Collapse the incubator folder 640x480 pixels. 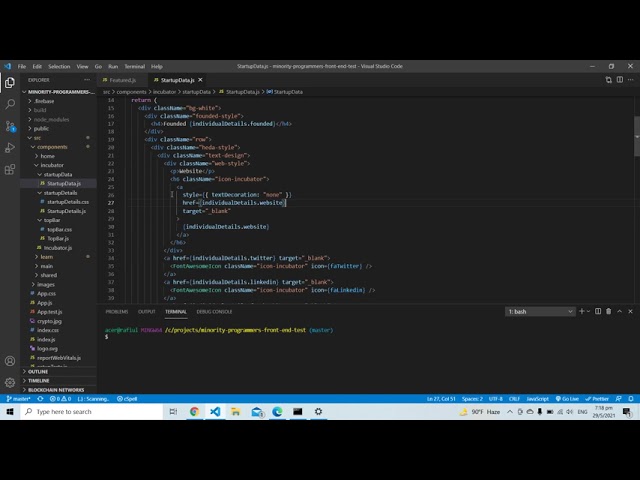tap(52, 165)
